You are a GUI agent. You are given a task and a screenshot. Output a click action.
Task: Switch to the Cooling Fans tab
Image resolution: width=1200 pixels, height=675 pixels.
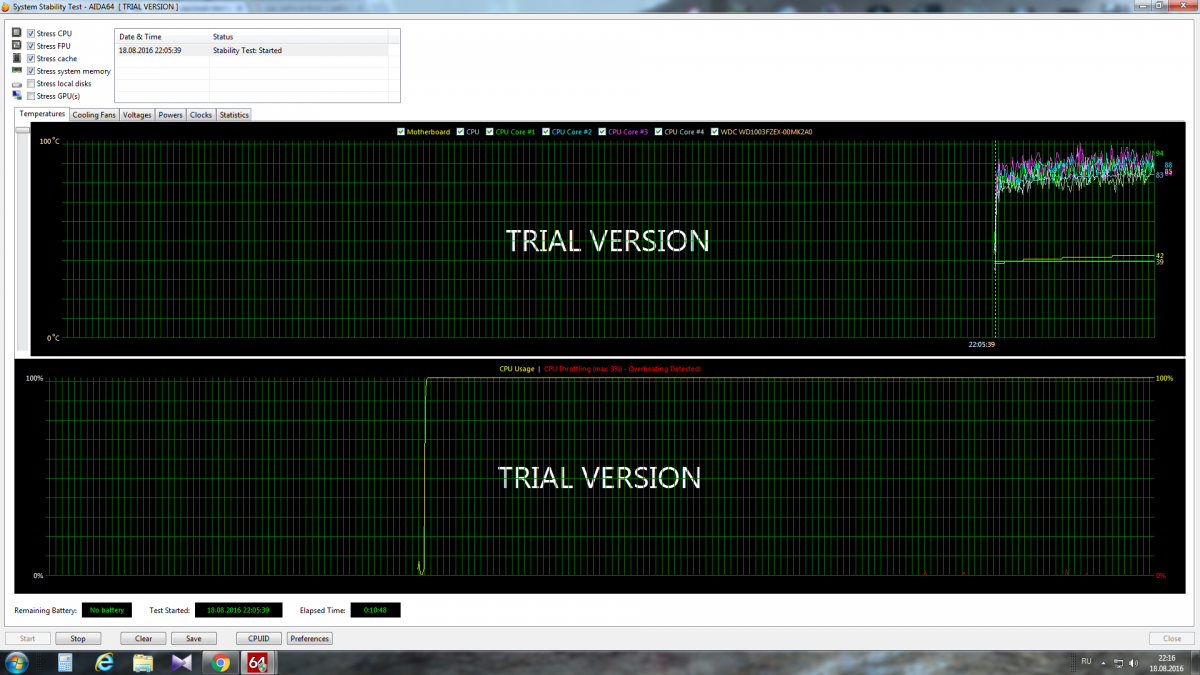pyautogui.click(x=95, y=115)
